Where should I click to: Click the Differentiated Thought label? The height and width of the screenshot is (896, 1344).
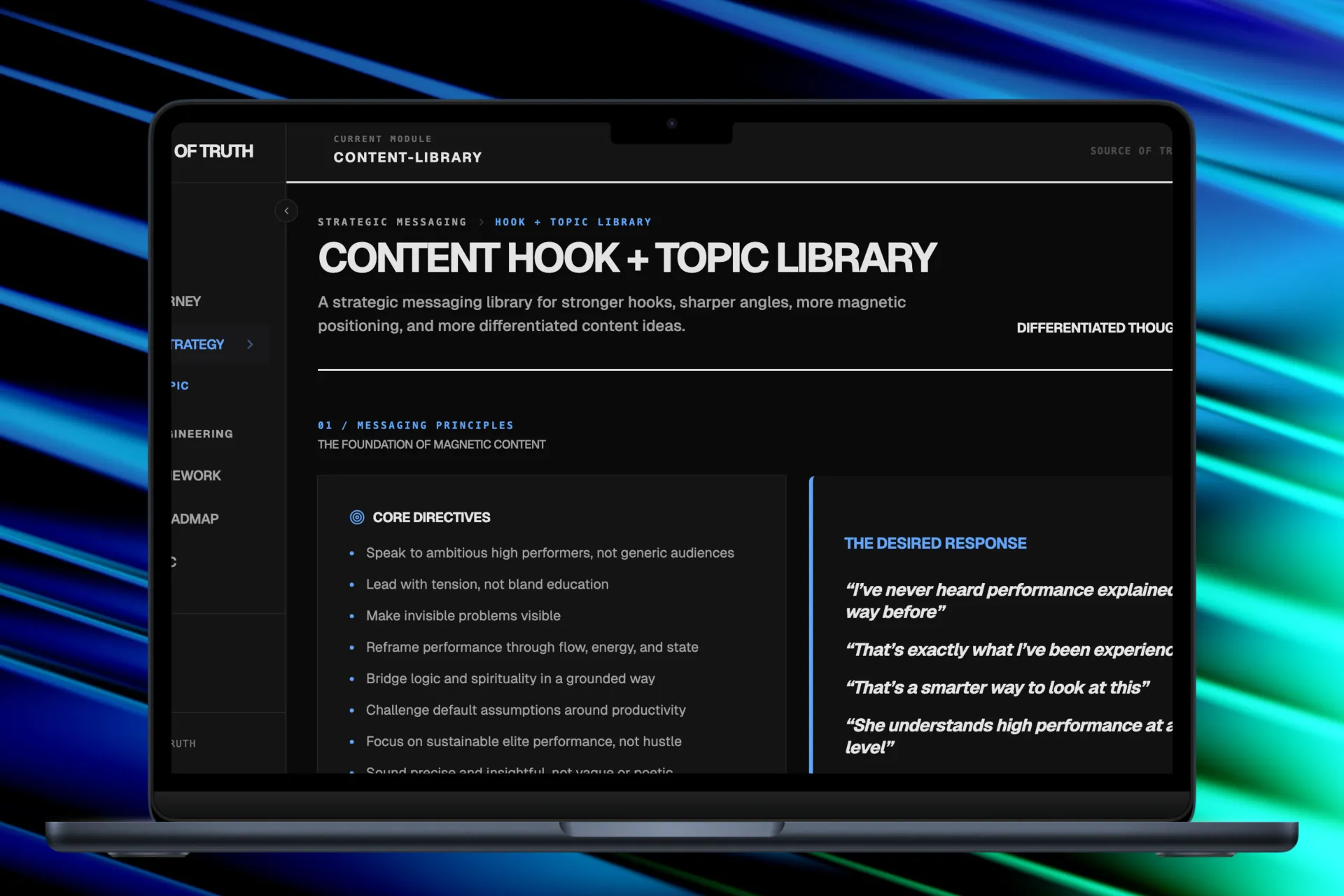click(x=1094, y=328)
